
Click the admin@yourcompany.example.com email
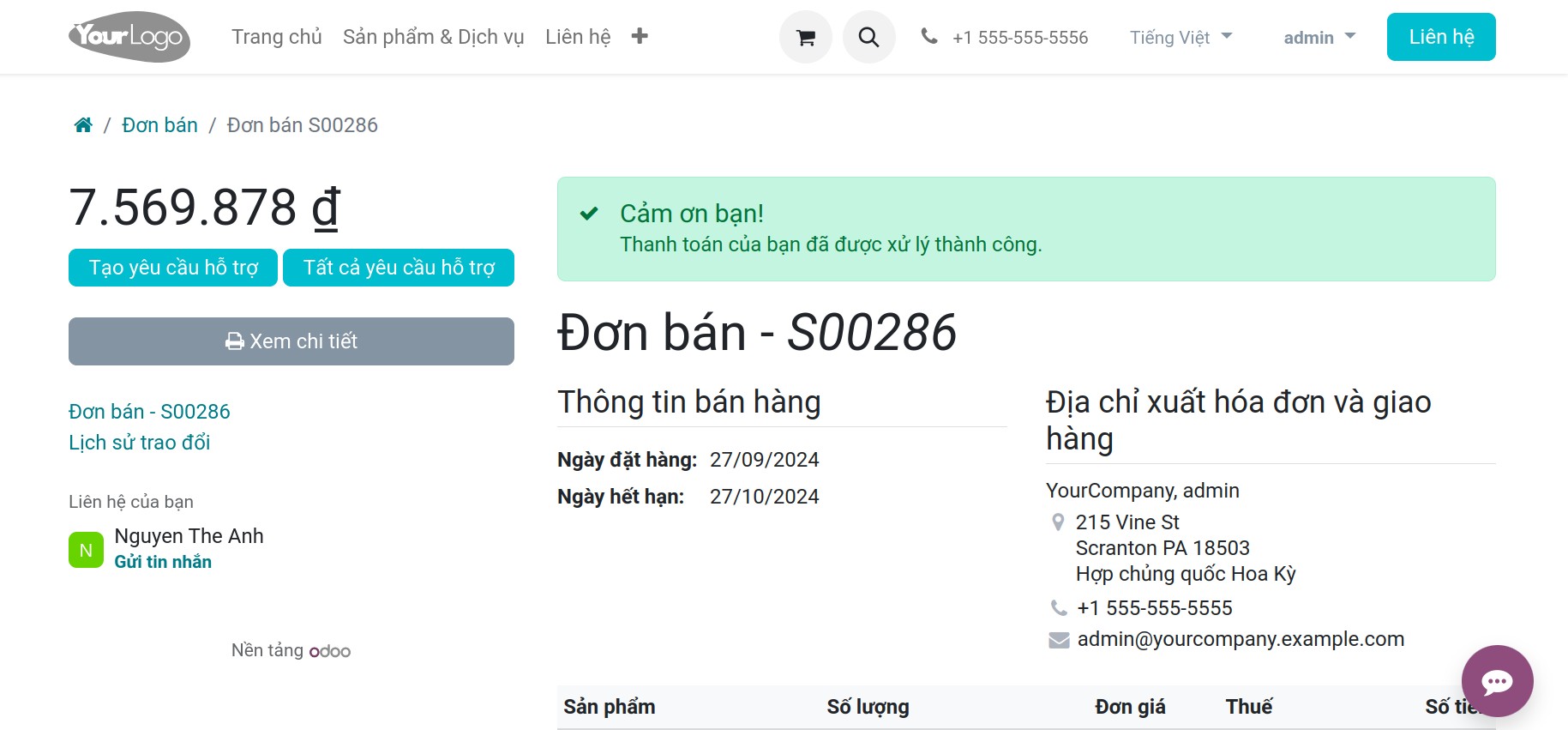[x=1241, y=639]
